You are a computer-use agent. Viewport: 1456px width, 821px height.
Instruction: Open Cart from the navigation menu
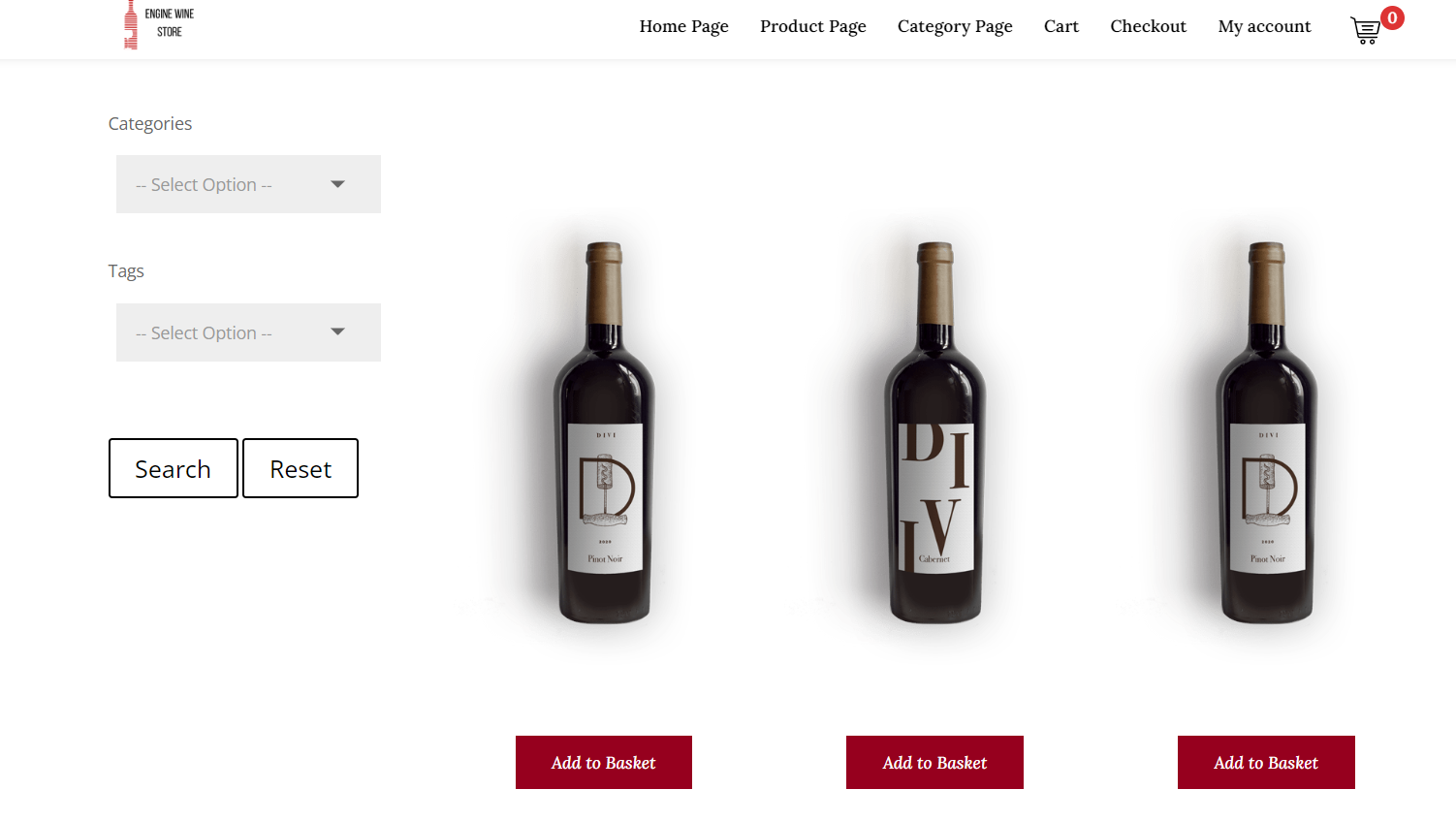pyautogui.click(x=1060, y=26)
